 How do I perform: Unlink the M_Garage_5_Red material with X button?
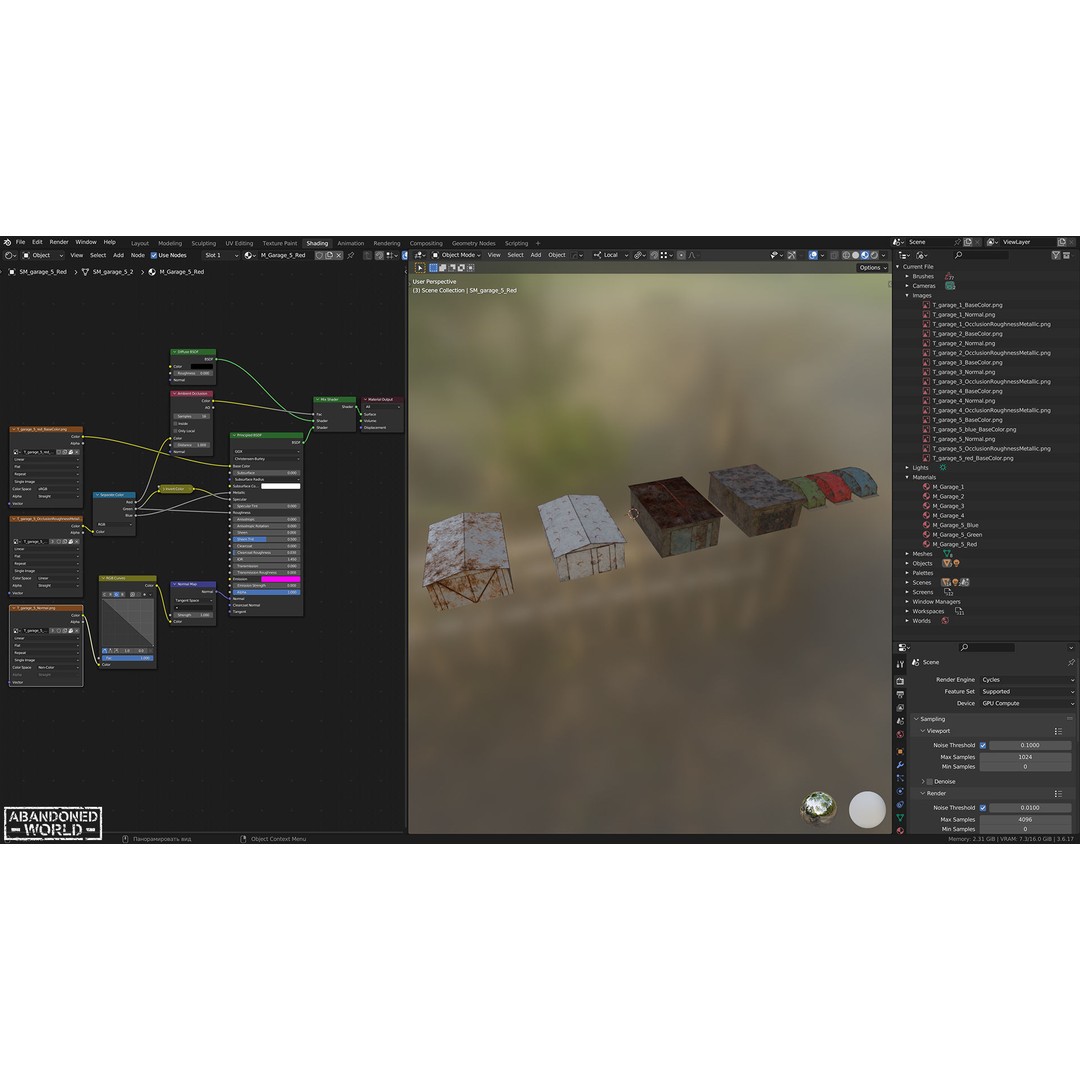tap(338, 256)
